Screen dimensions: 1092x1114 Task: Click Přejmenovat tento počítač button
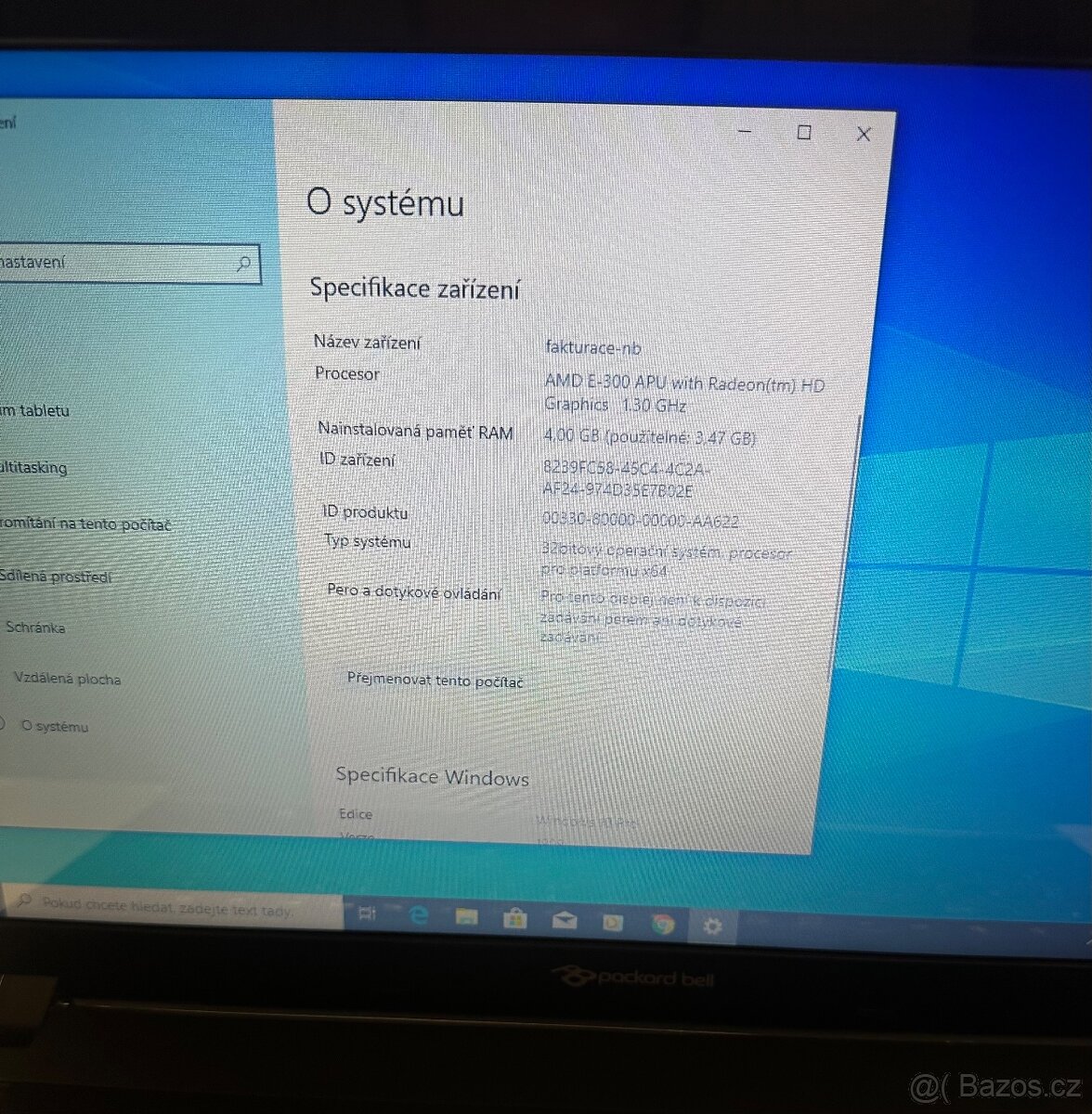tap(435, 680)
